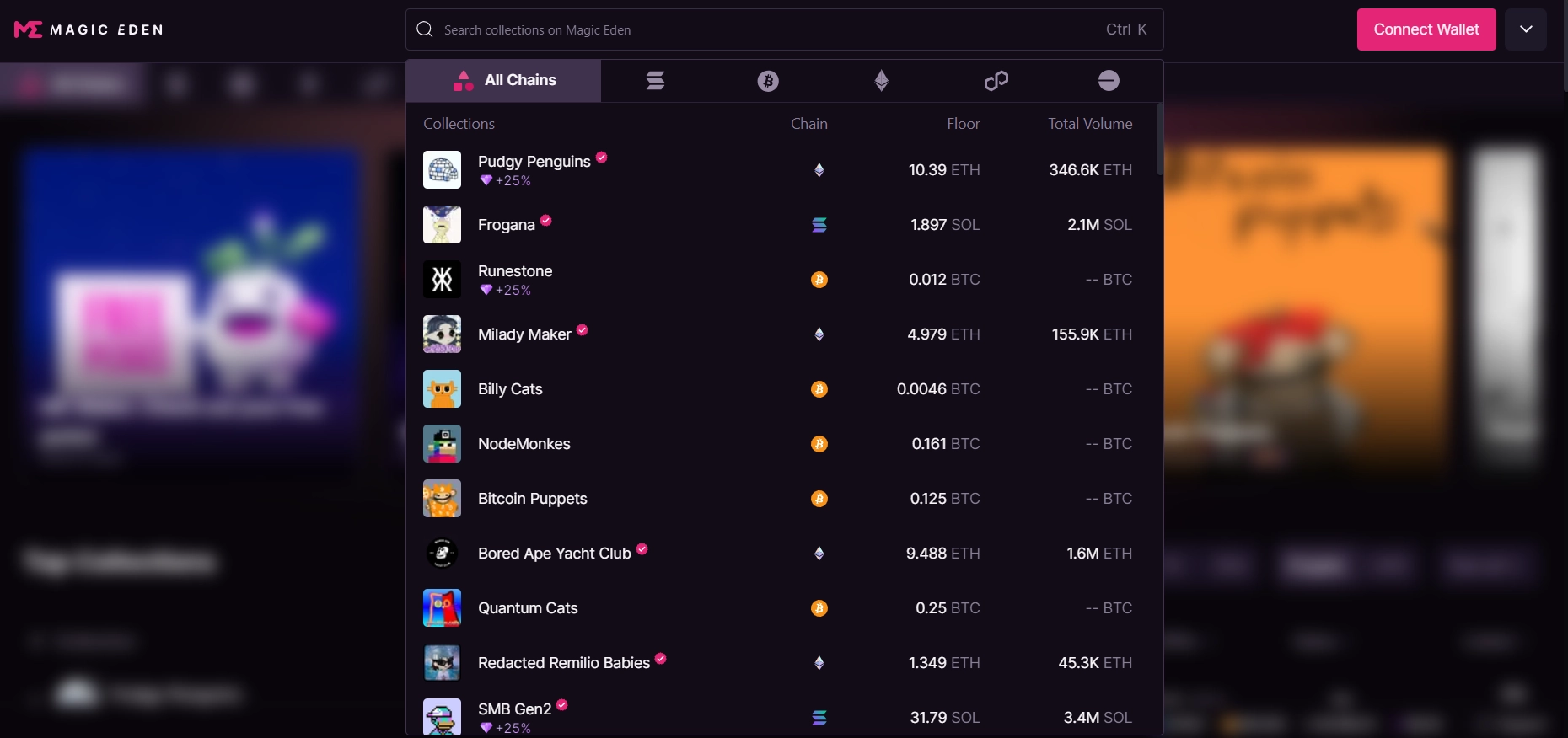Click the Bored Ape Yacht Club verified badge
Screen dimensions: 1568x738
(642, 549)
